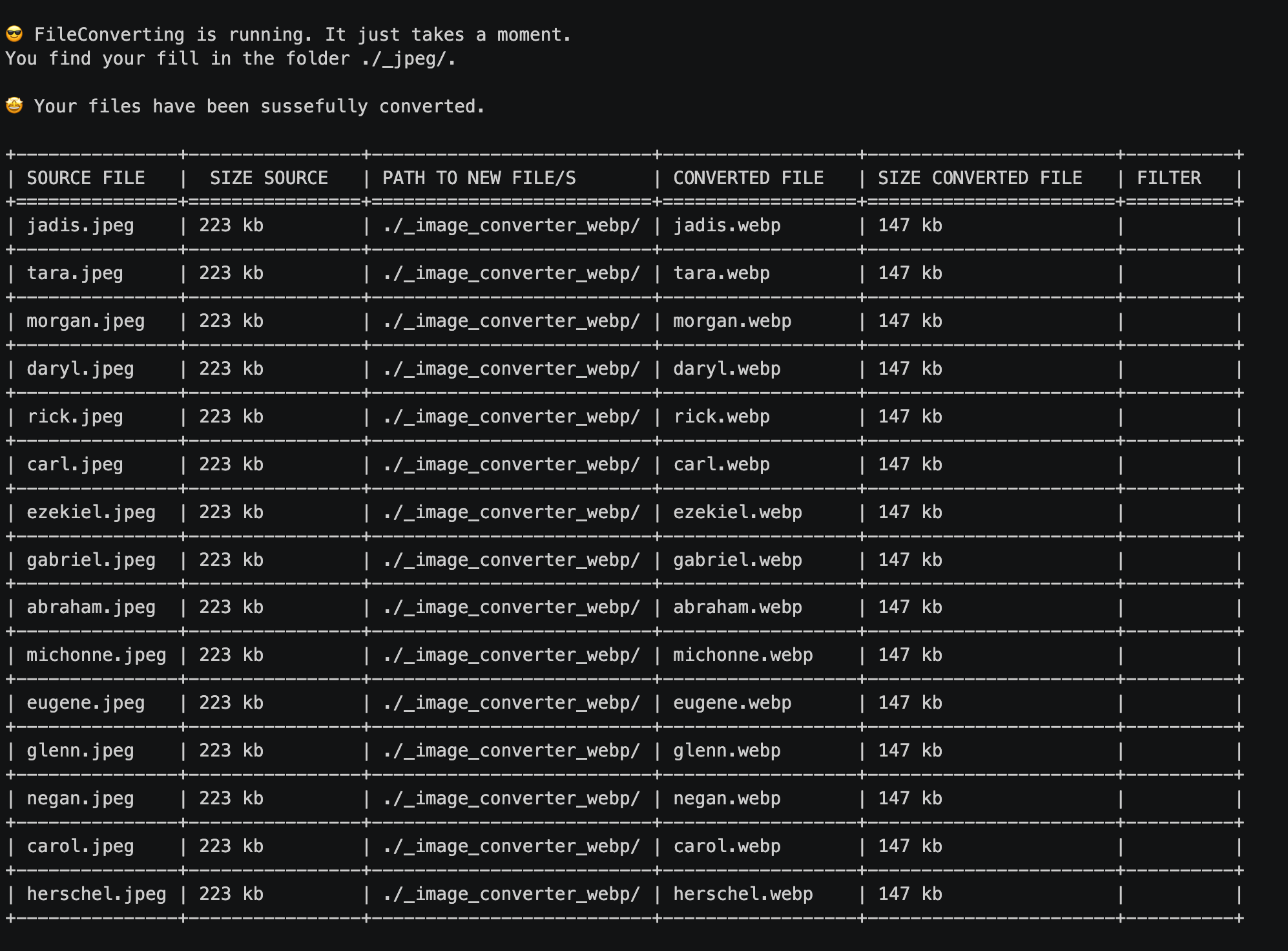1288x951 pixels.
Task: Click 'Your files have been sussefully converted.' text
Action: click(x=260, y=106)
